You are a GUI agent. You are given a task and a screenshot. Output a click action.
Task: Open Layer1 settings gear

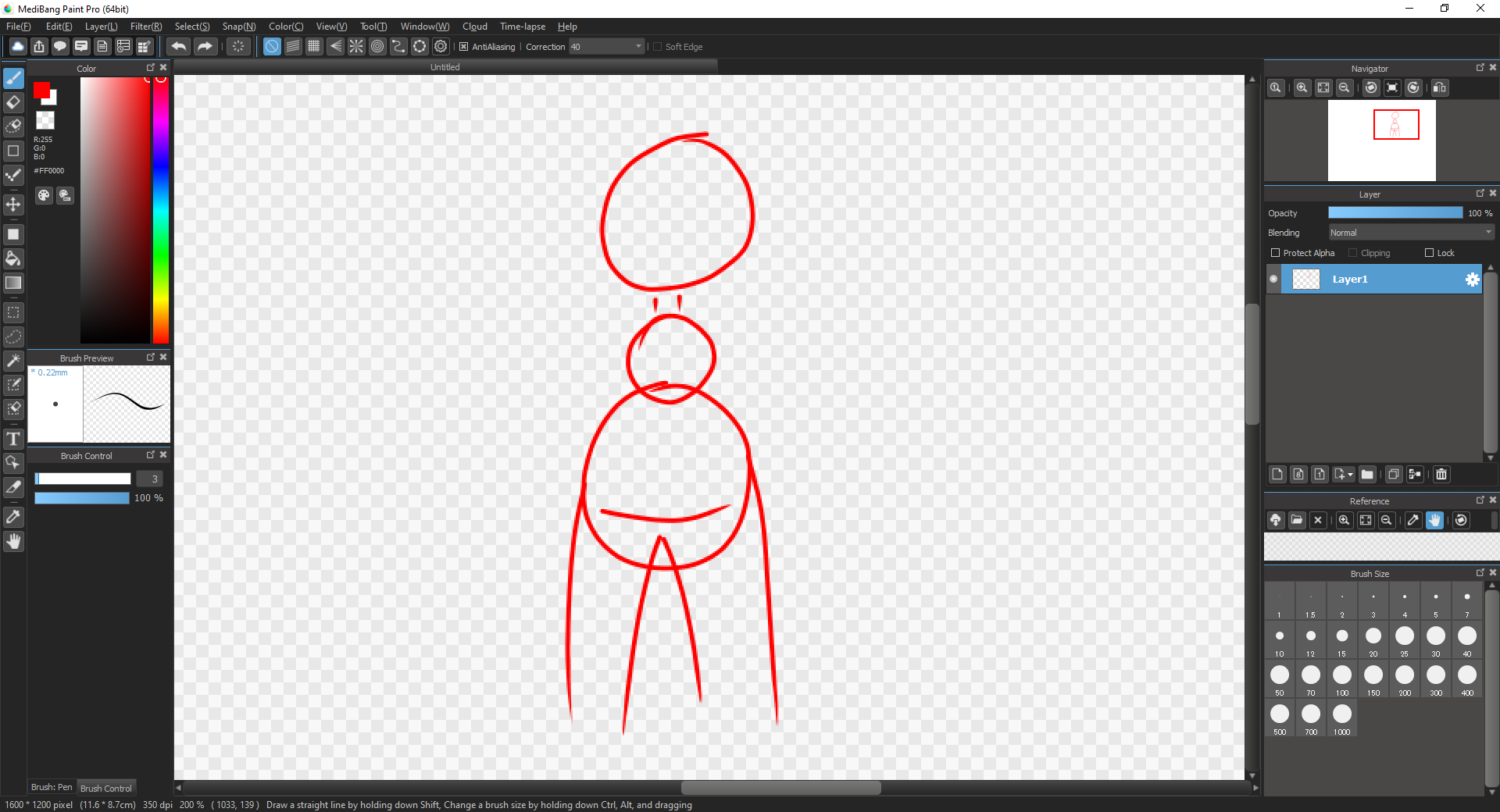coord(1472,280)
